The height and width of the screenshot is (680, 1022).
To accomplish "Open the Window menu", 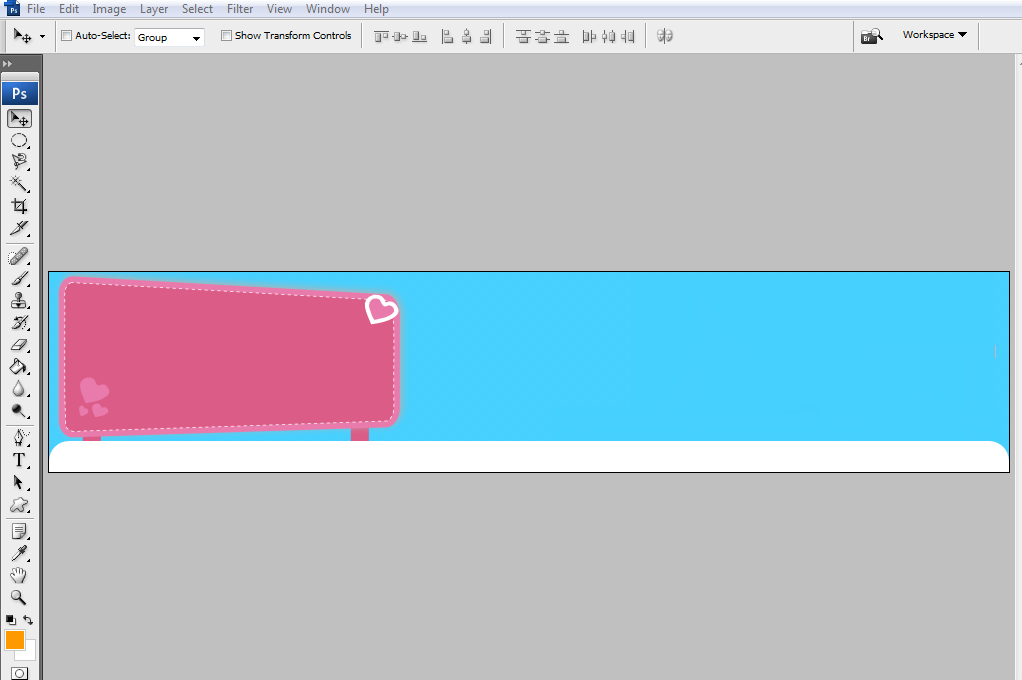I will pos(328,8).
